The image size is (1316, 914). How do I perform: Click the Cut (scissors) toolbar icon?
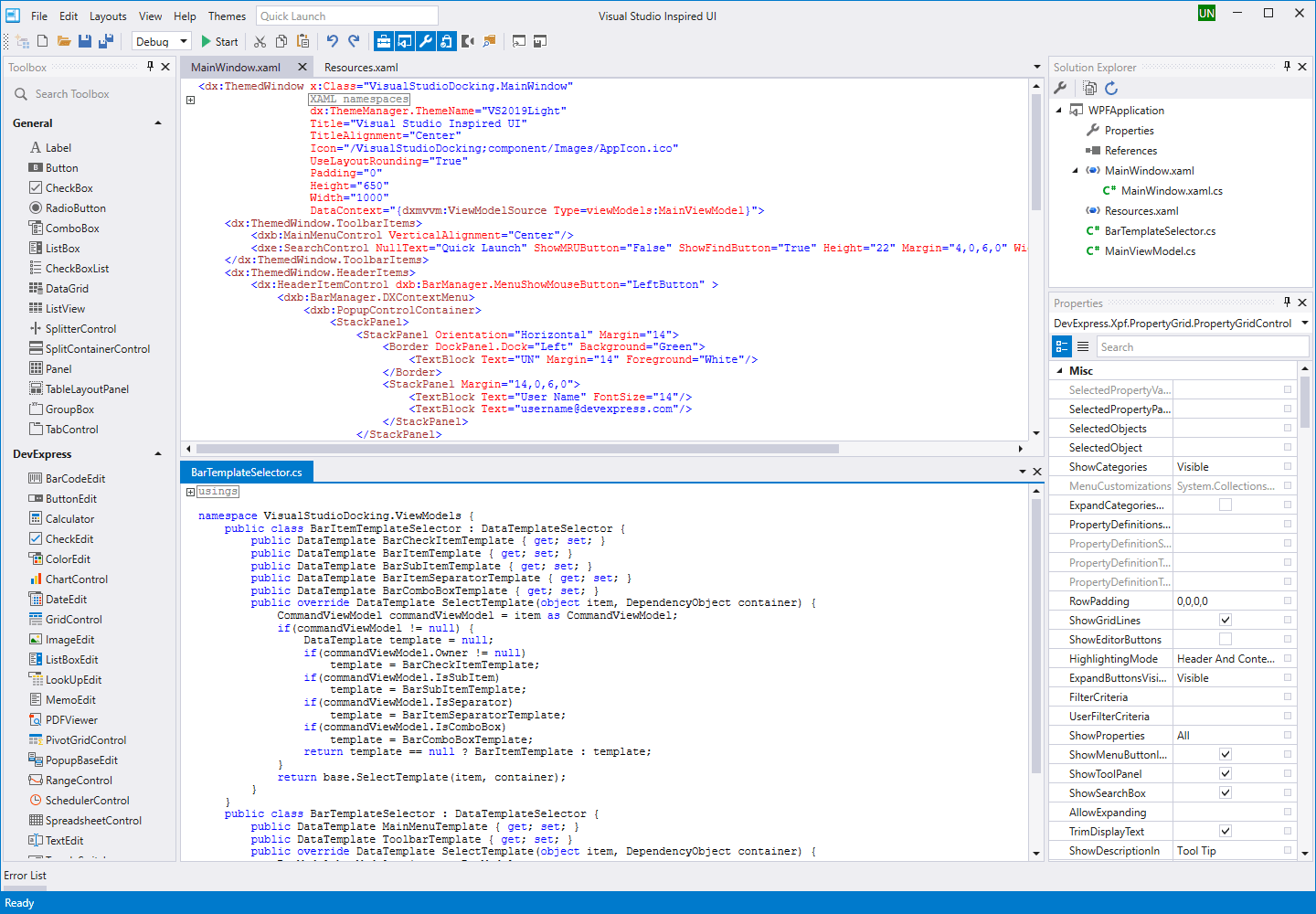pos(260,41)
